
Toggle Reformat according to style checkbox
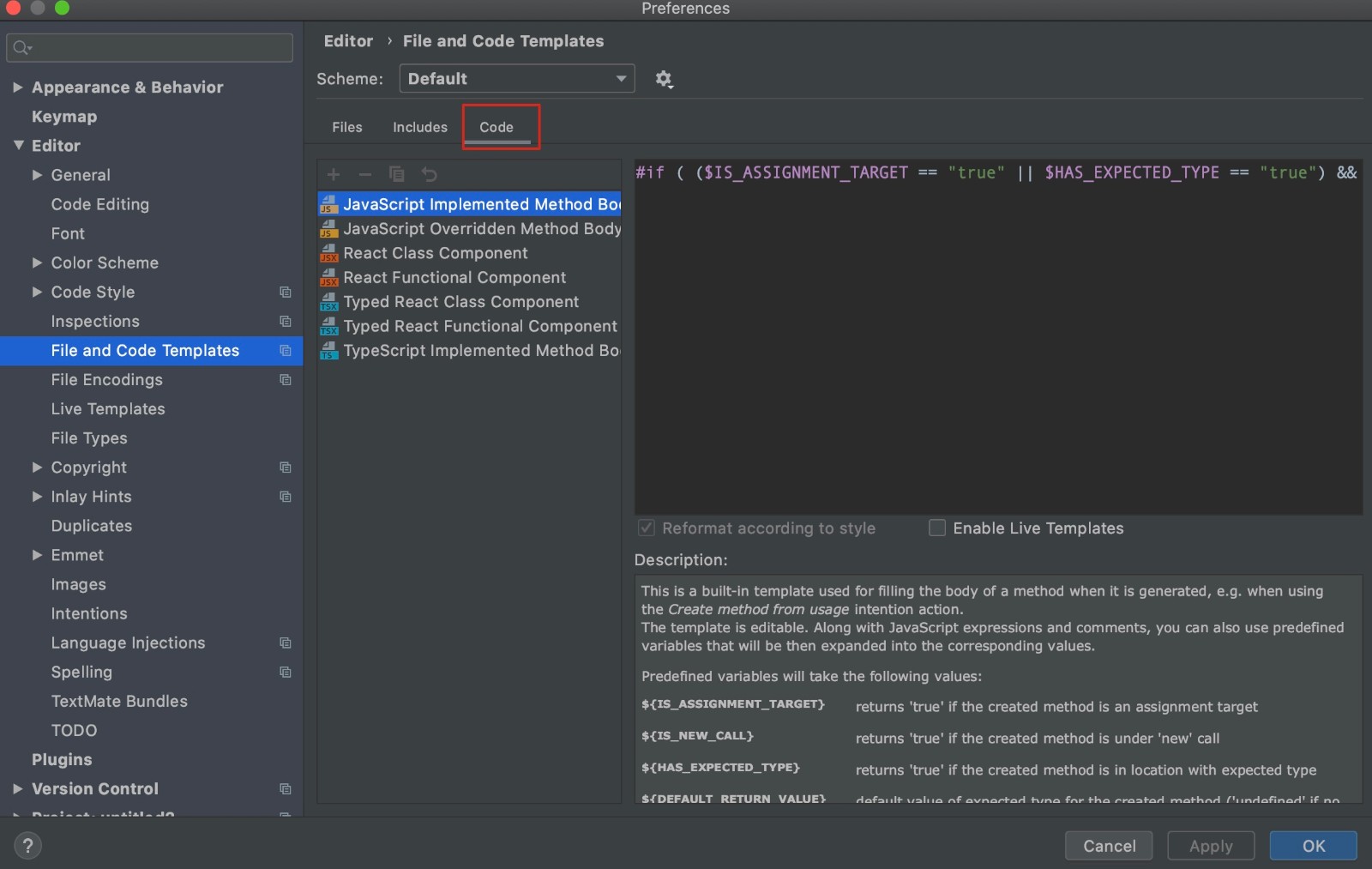click(x=647, y=528)
